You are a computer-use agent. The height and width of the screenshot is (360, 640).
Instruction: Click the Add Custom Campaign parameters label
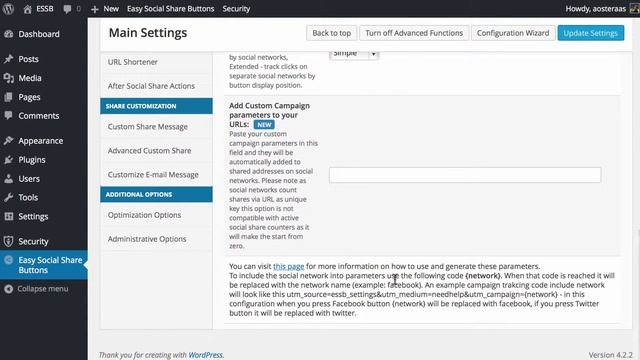coord(269,115)
